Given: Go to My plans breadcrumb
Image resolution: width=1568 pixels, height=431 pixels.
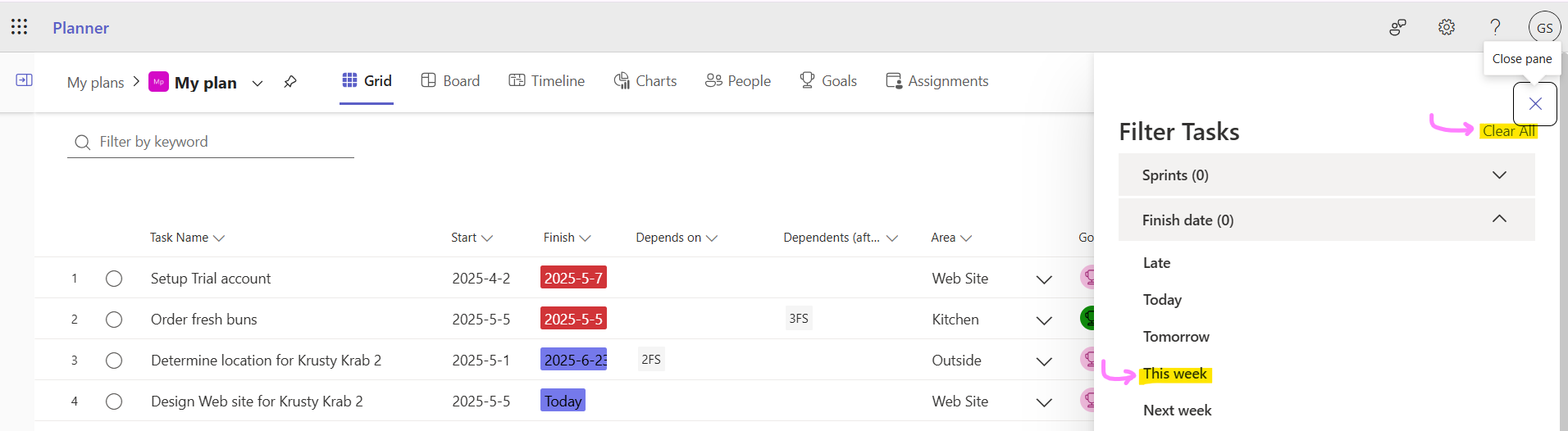Looking at the screenshot, I should [95, 82].
